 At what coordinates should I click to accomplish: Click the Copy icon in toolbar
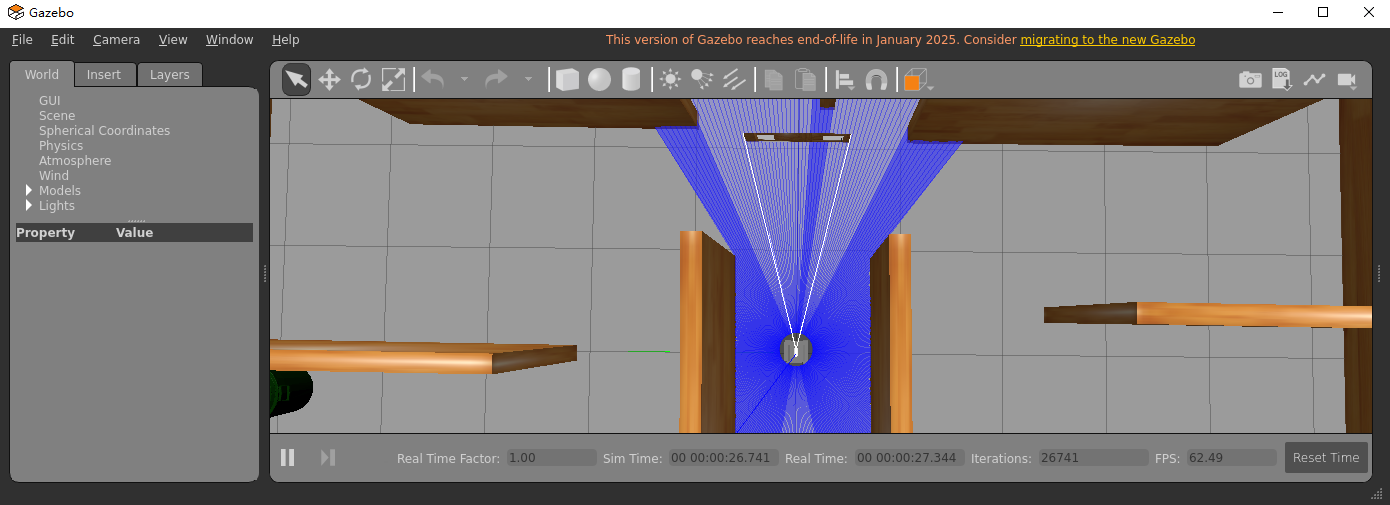pos(773,80)
